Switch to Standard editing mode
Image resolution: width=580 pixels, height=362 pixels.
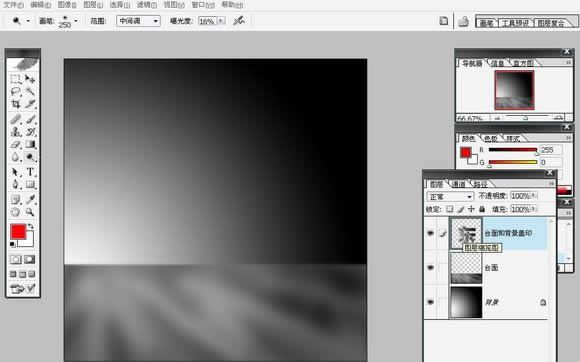(16, 260)
